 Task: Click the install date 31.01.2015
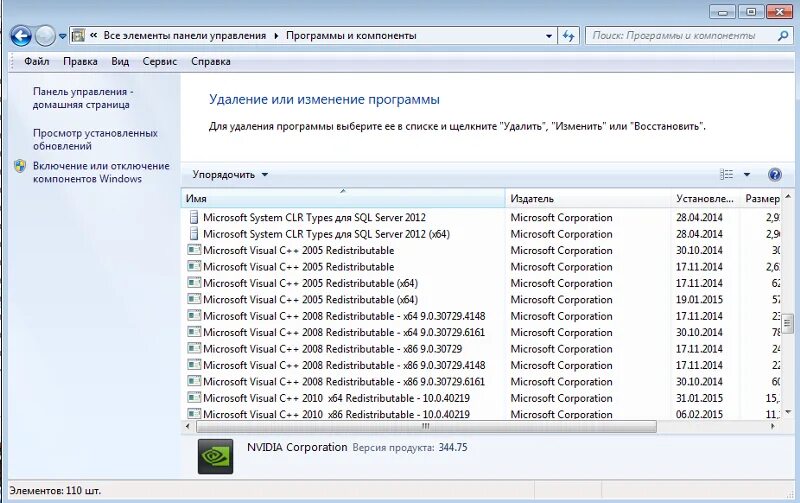[x=699, y=398]
